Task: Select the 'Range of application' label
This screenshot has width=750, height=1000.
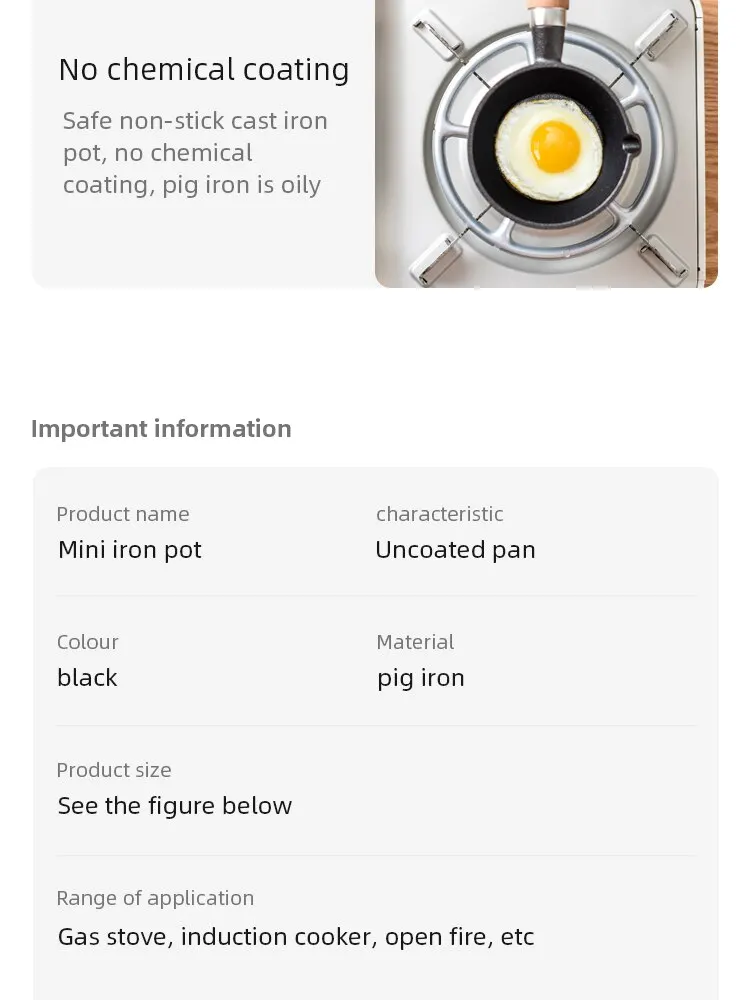Action: click(155, 899)
